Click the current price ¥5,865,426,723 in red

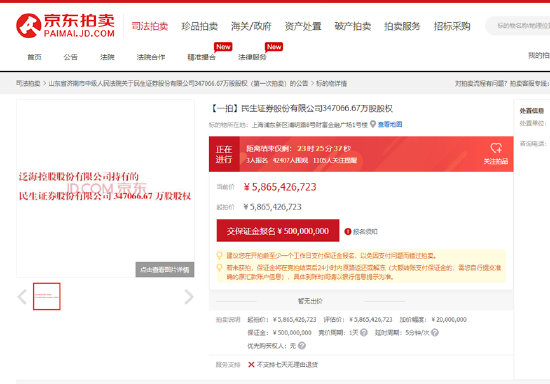click(280, 187)
